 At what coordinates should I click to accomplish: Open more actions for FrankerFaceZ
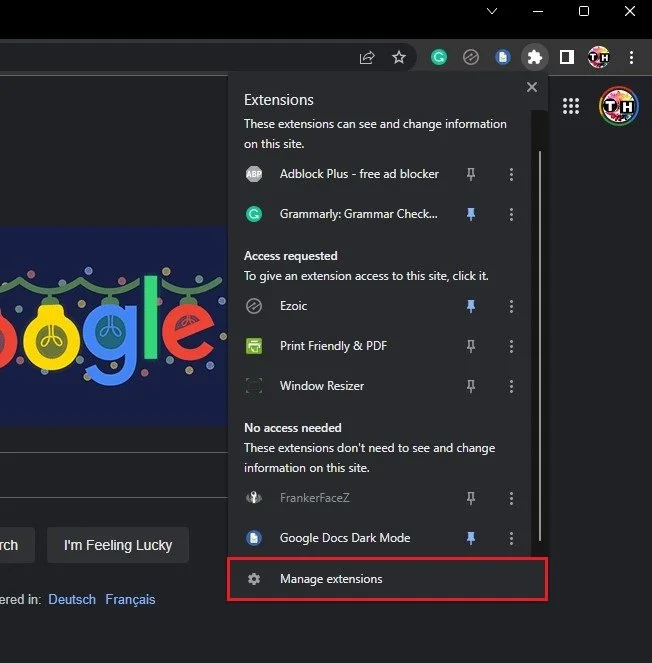click(x=511, y=498)
